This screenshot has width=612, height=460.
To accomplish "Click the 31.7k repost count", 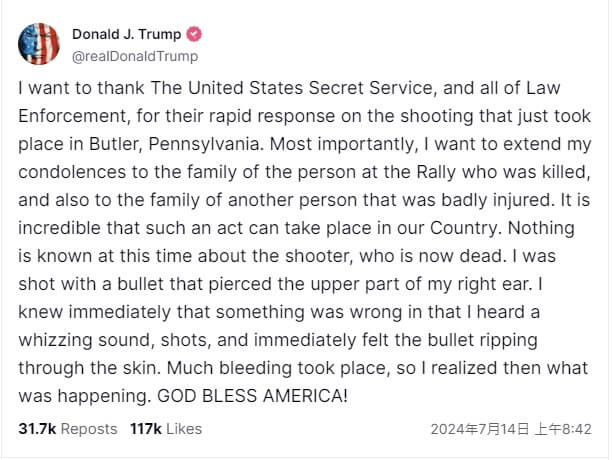I will tap(37, 428).
